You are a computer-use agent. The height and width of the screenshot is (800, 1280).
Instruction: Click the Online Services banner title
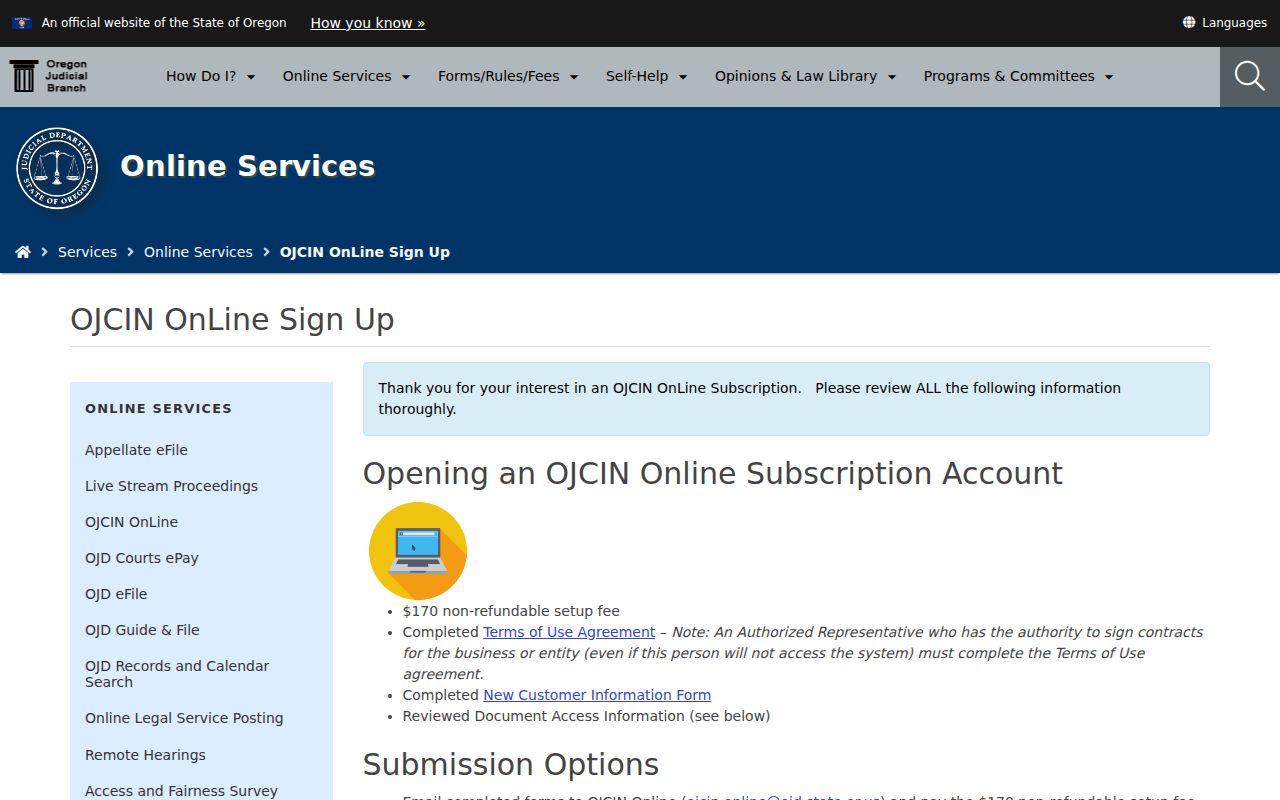(x=248, y=166)
